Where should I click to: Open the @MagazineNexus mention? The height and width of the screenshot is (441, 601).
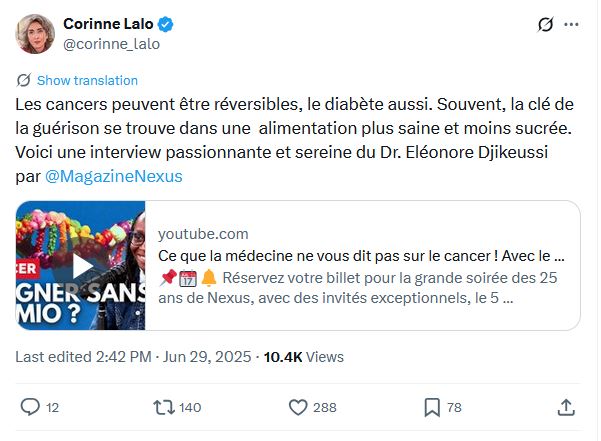[x=114, y=176]
